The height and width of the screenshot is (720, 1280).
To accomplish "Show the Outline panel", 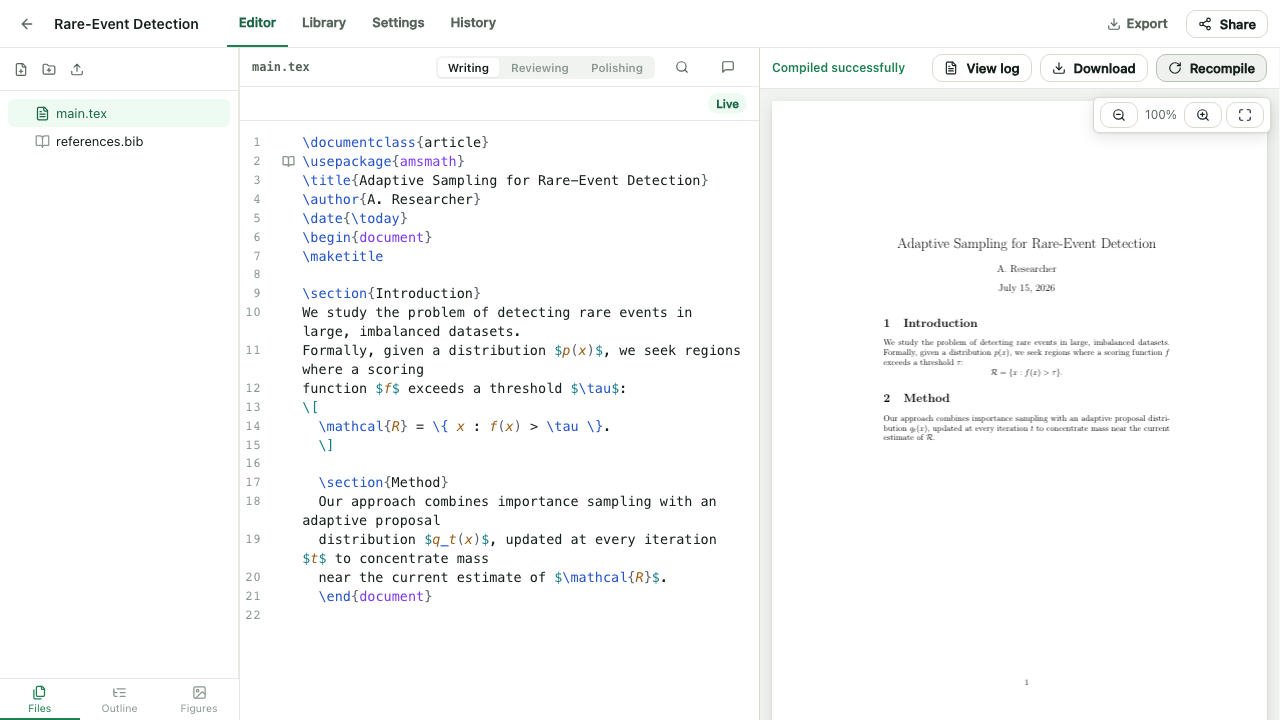I will tap(119, 699).
